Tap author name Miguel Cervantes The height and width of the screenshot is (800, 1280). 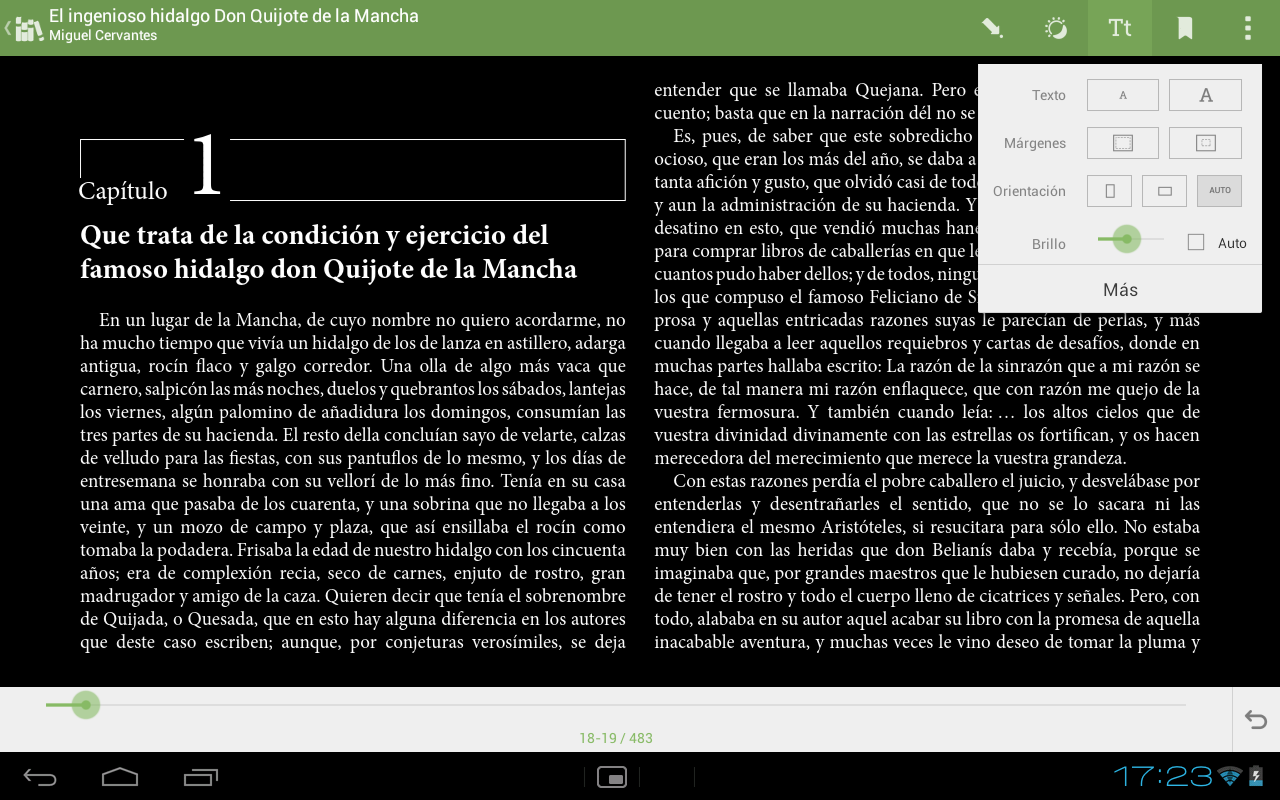(x=103, y=36)
